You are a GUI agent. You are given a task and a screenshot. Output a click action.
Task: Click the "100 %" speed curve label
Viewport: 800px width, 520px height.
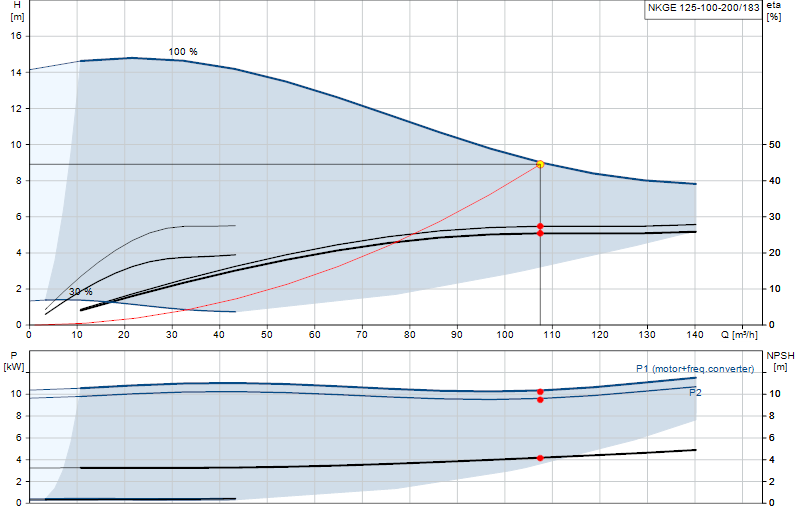(x=183, y=52)
